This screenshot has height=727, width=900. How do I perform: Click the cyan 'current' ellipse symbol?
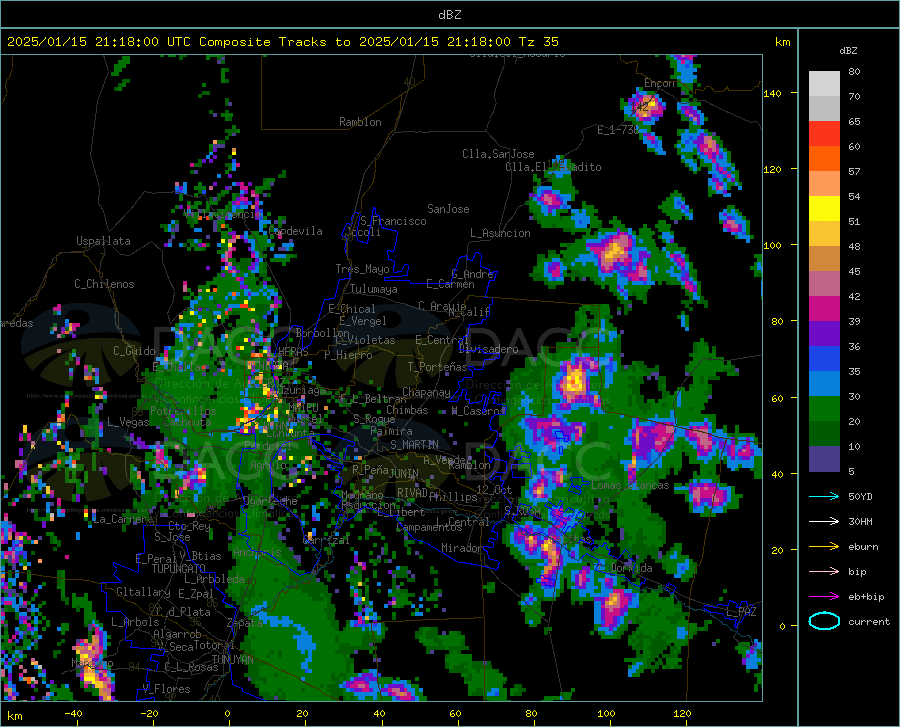[824, 621]
